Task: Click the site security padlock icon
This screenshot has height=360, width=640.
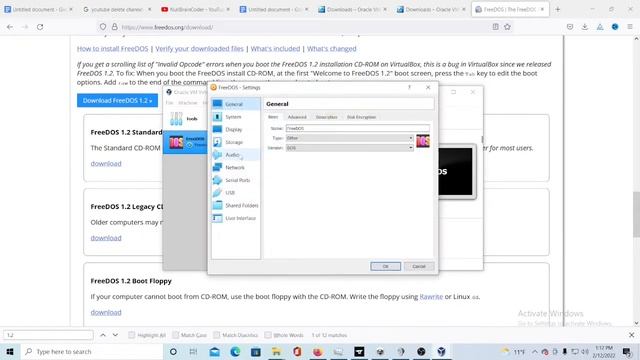Action: (115, 27)
